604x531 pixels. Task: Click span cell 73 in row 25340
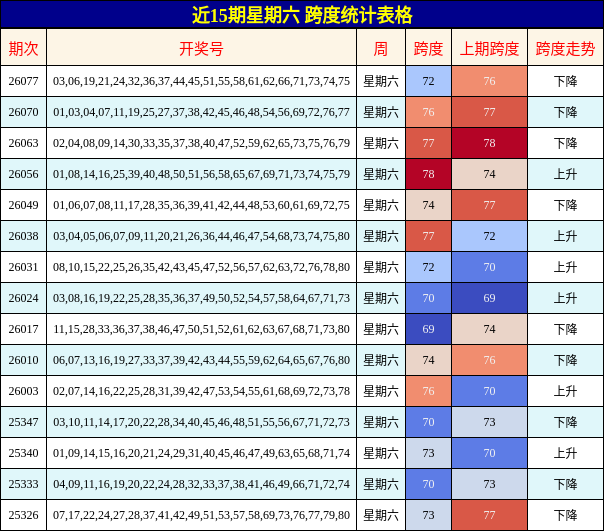(x=428, y=453)
